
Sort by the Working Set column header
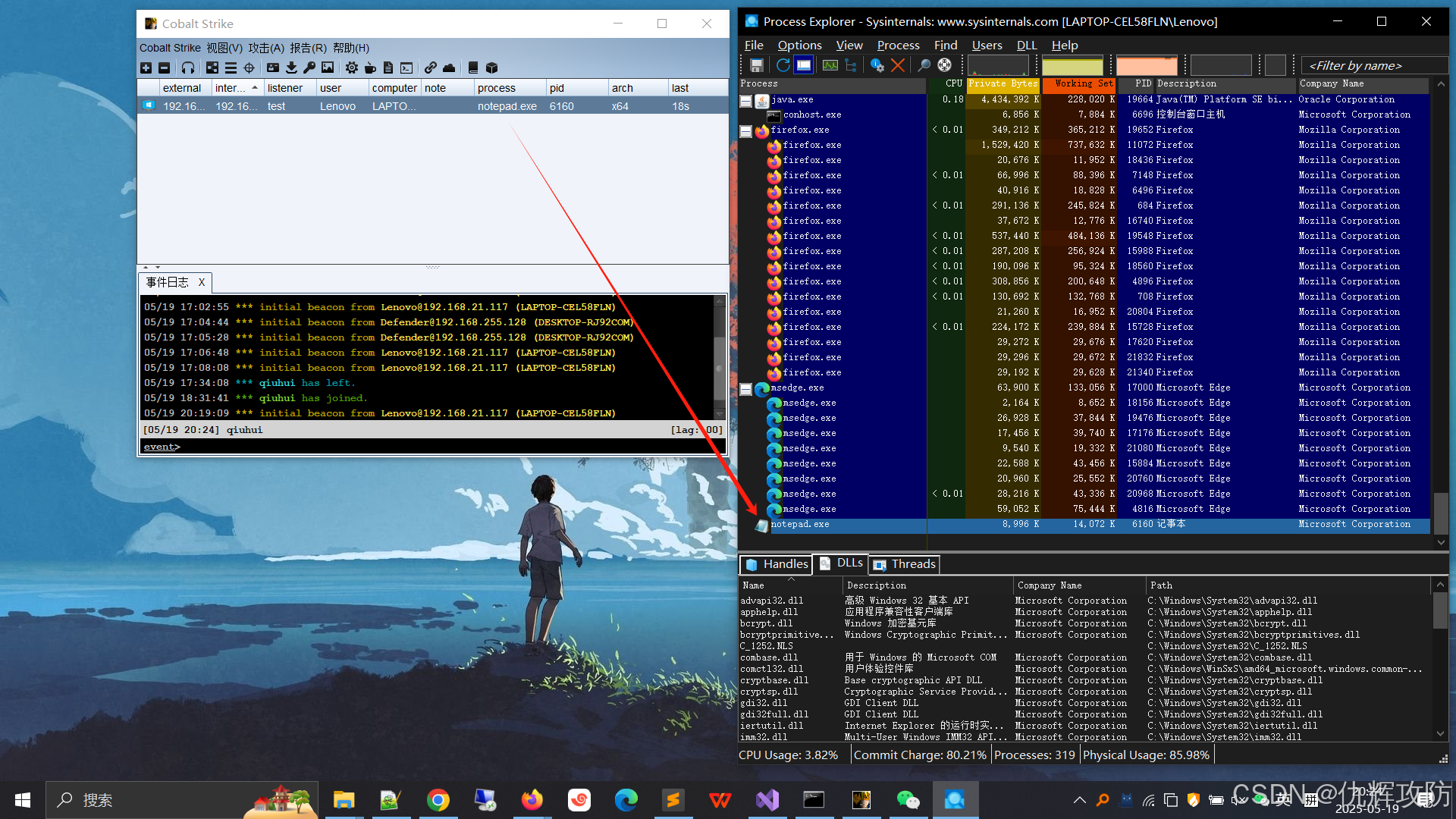(1078, 83)
